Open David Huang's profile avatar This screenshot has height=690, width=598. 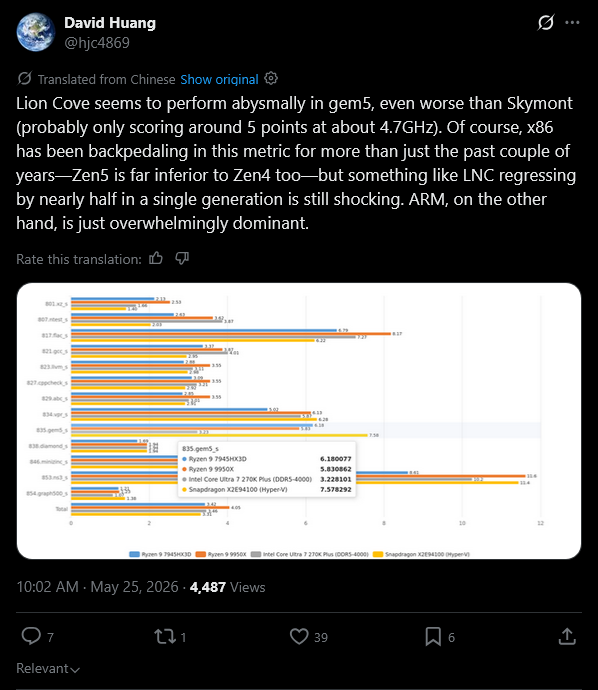[36, 32]
